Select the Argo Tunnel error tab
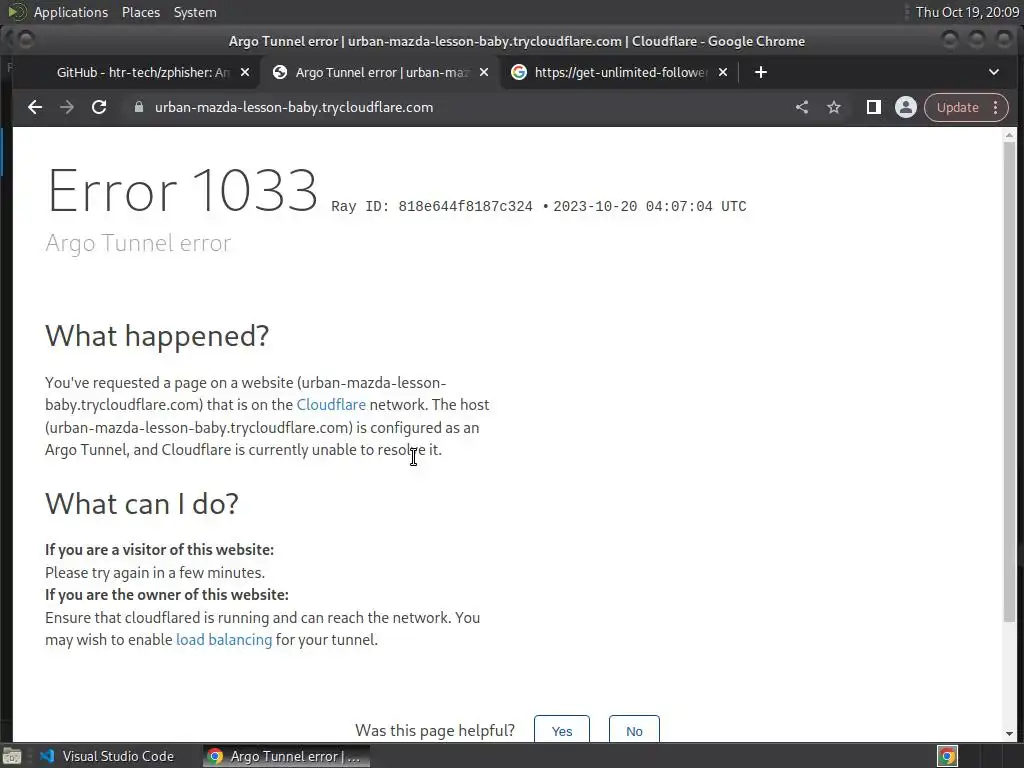Image resolution: width=1024 pixels, height=768 pixels. [x=380, y=72]
